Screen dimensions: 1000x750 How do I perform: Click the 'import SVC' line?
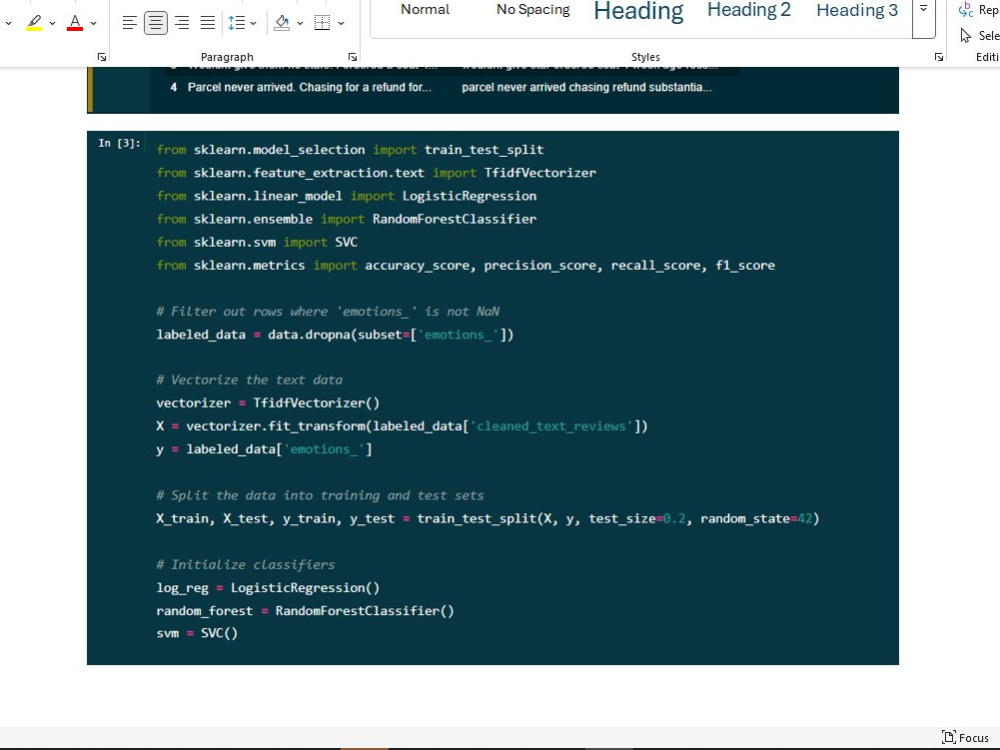tap(257, 242)
